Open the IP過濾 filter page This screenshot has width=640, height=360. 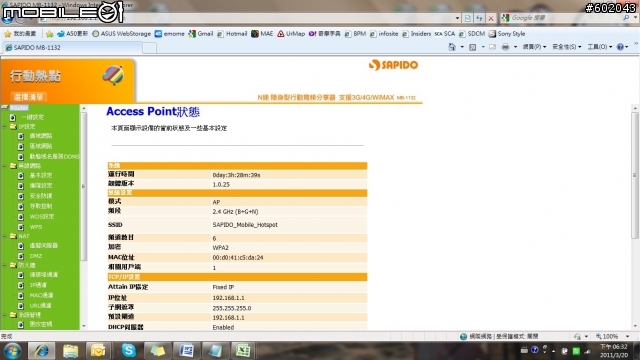click(38, 285)
